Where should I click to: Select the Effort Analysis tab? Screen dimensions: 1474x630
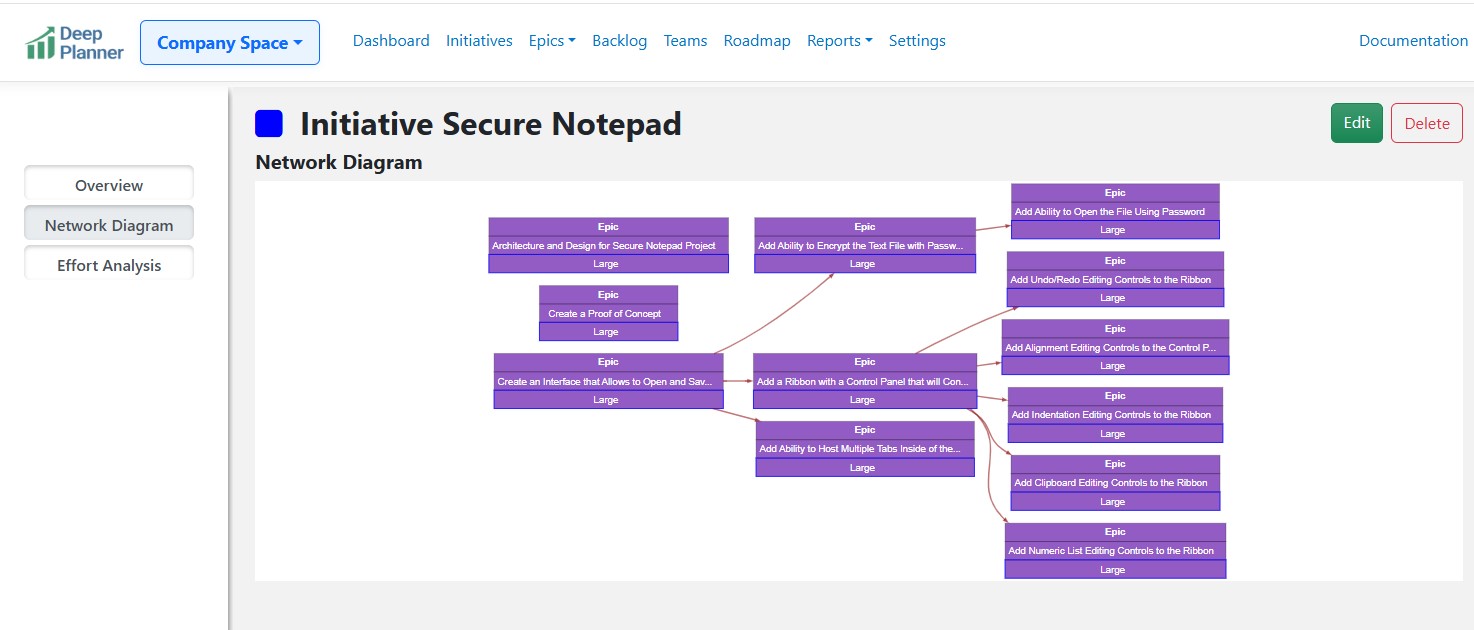[109, 265]
